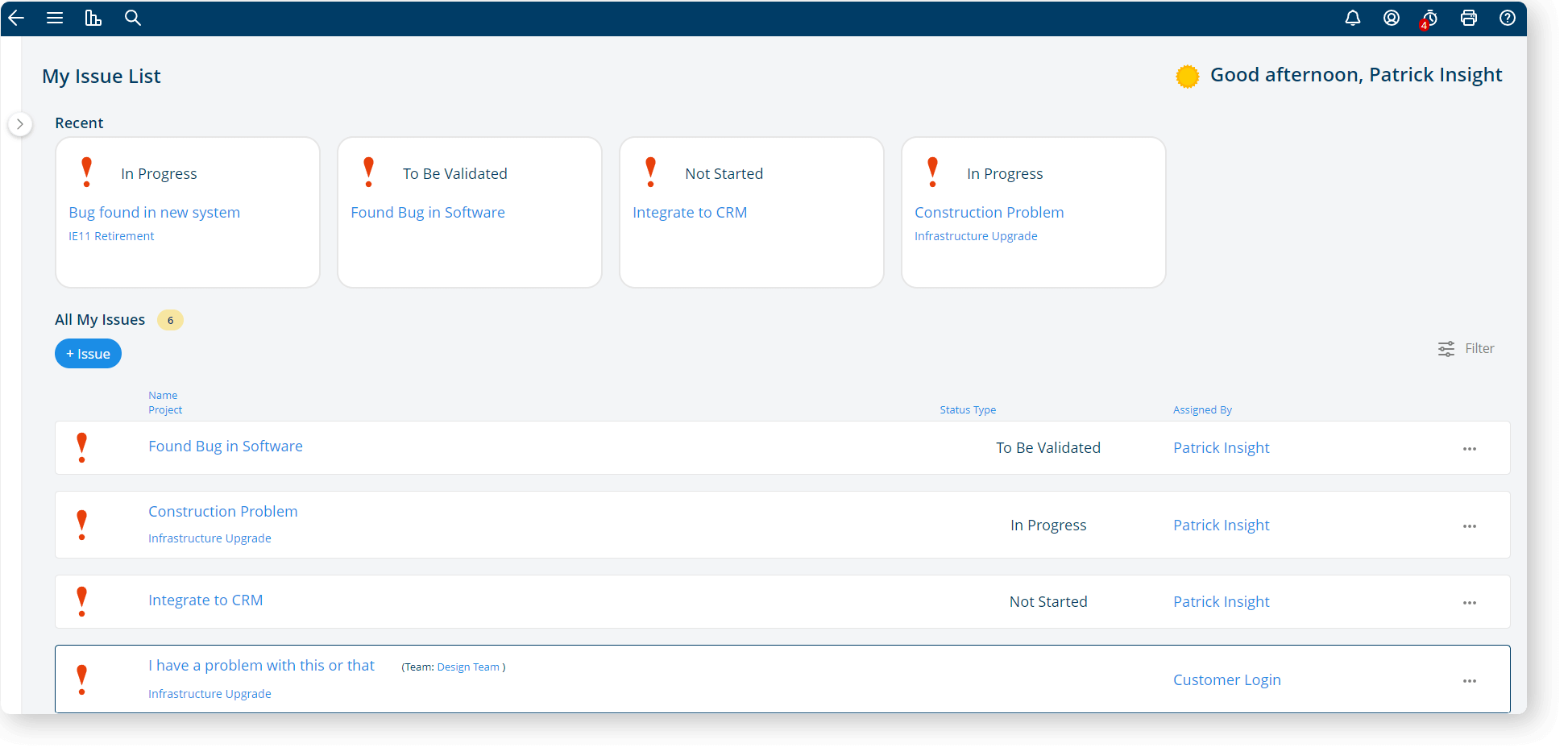
Task: Open Infrastructure Upgrade under problem row
Action: (209, 694)
